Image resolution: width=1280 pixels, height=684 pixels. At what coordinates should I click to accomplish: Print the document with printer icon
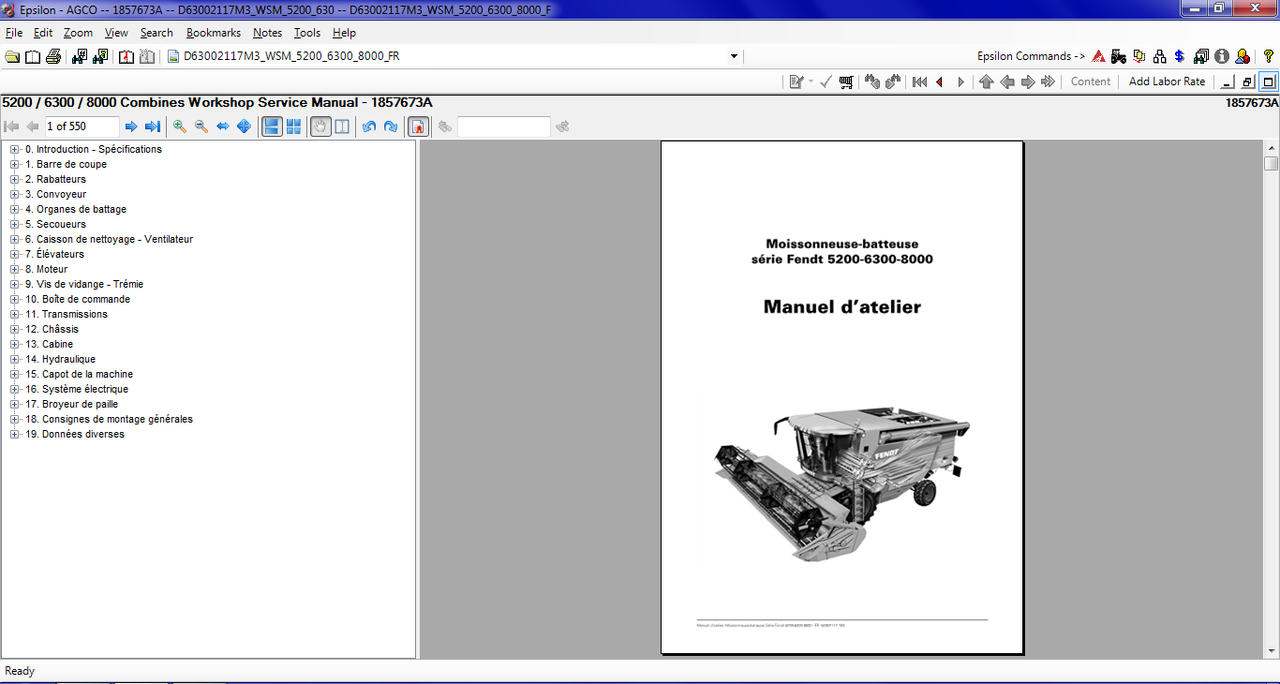pyautogui.click(x=53, y=57)
